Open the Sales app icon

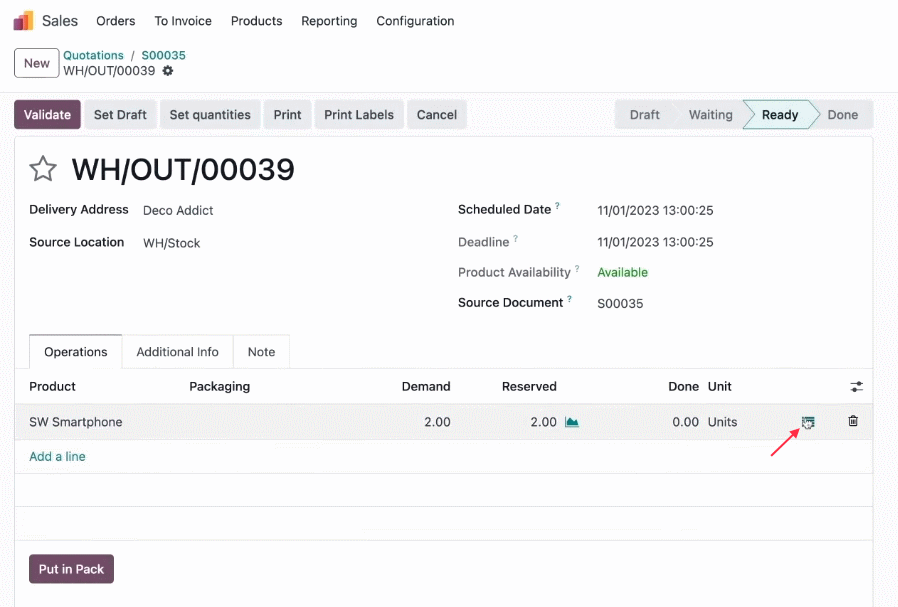click(x=23, y=21)
